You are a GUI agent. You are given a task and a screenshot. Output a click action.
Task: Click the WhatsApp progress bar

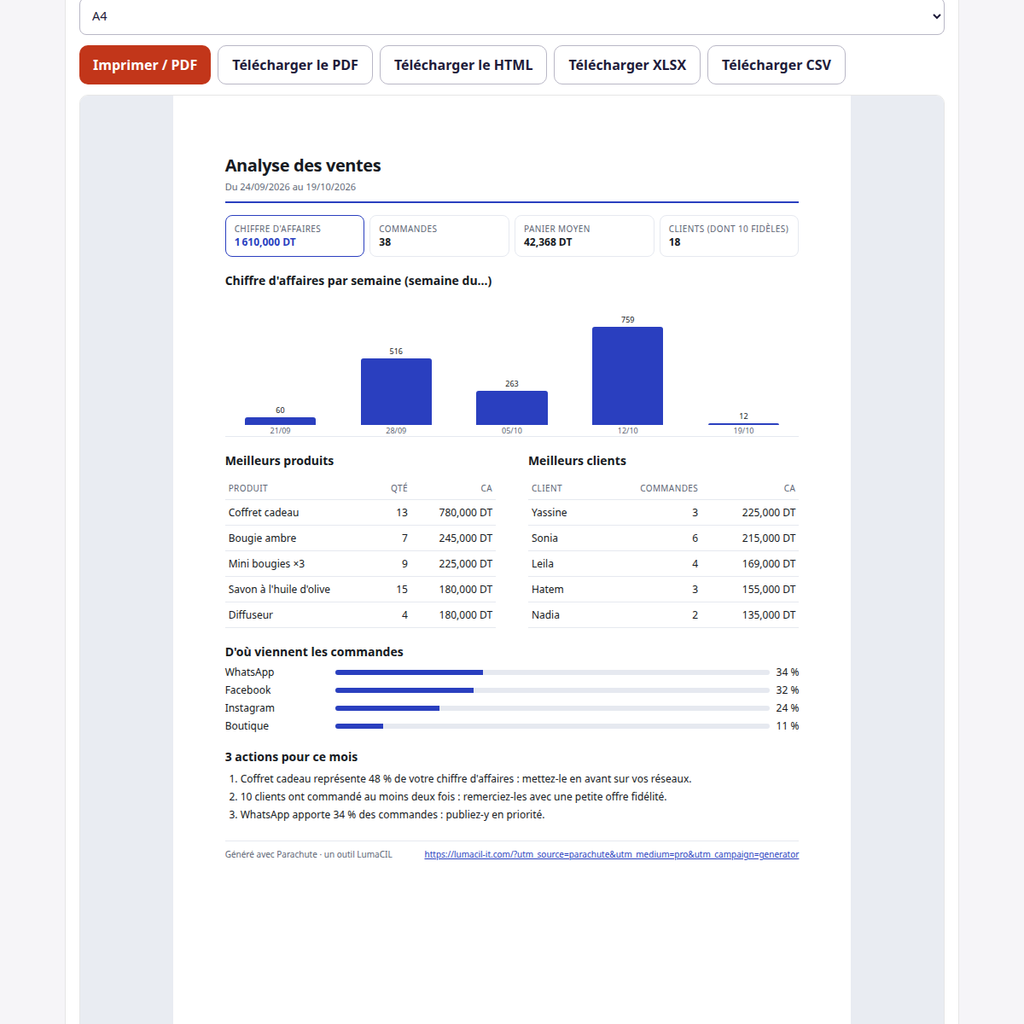552,672
